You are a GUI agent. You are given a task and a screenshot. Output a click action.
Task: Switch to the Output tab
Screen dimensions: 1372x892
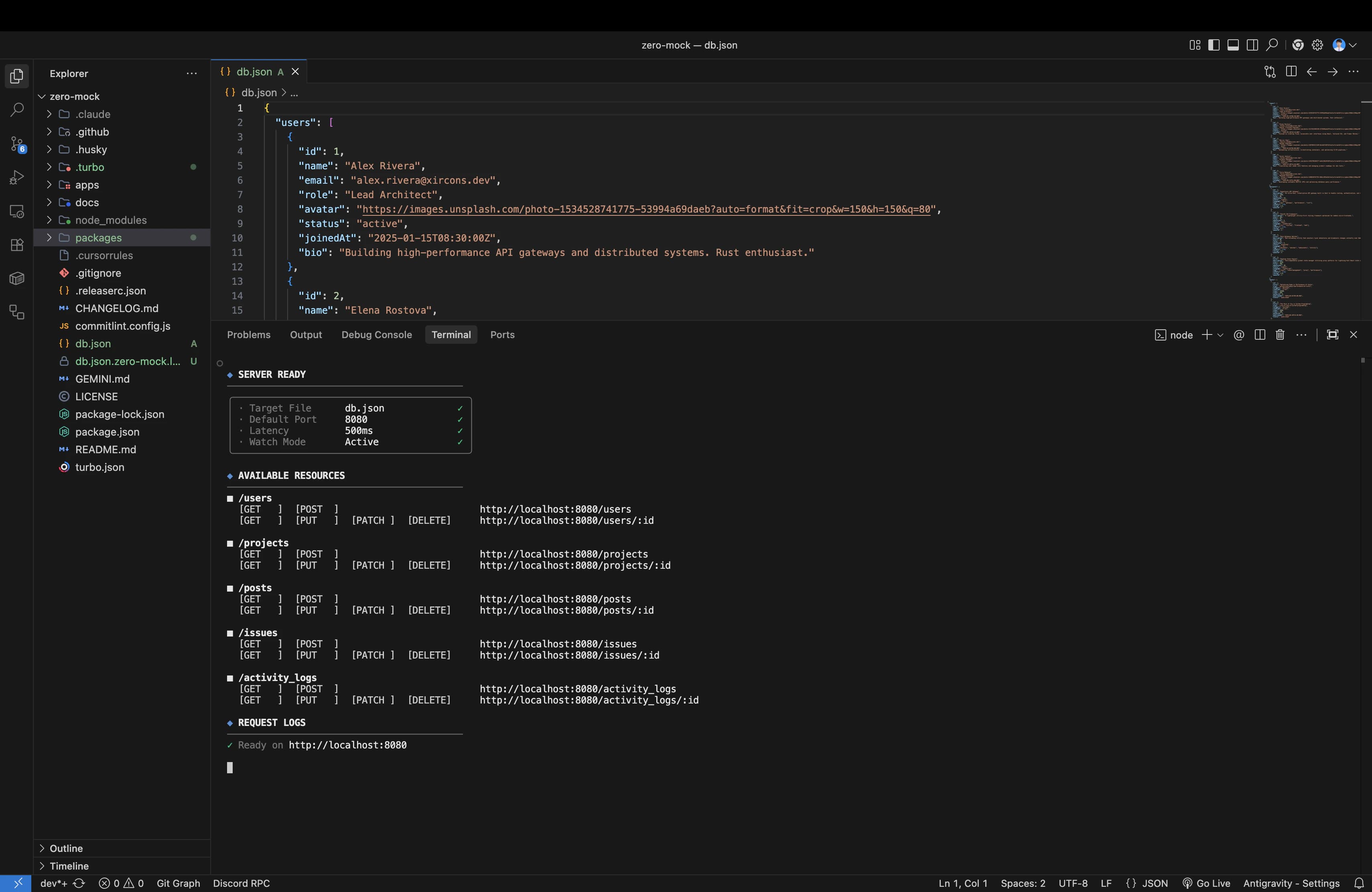[306, 335]
